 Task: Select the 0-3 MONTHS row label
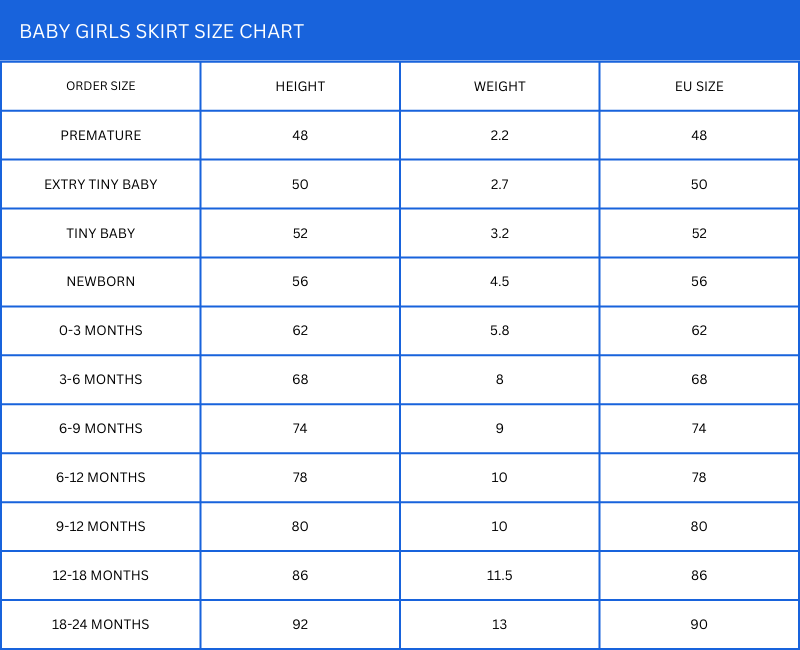101,330
